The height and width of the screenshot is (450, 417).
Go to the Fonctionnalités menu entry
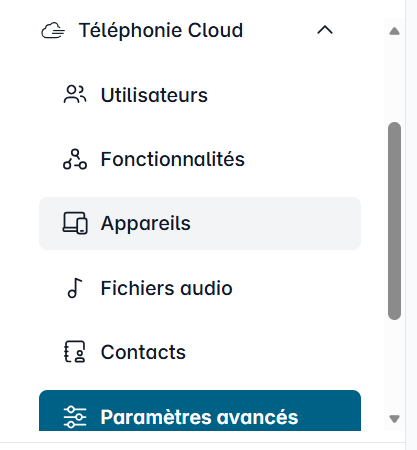173,159
